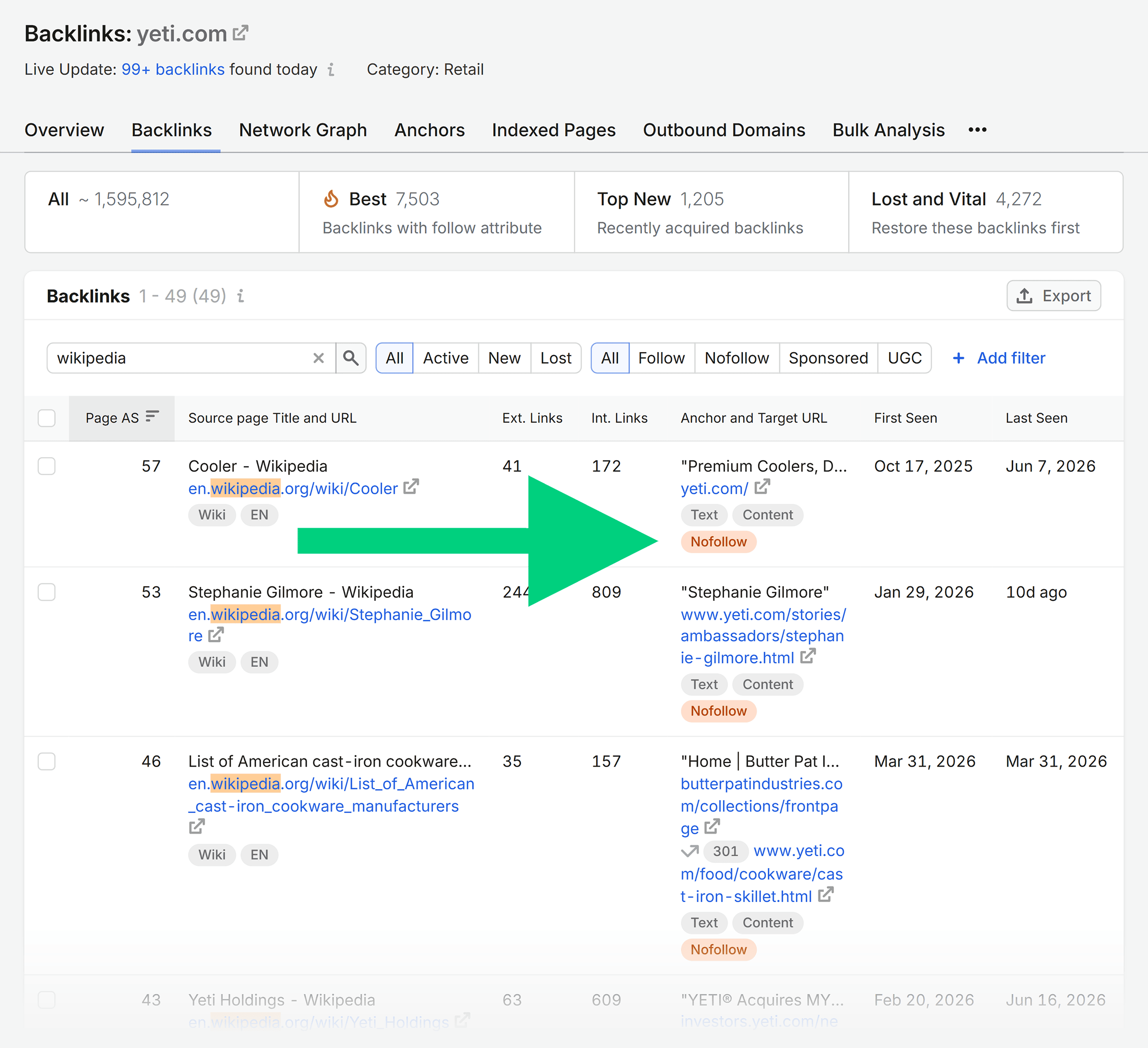The width and height of the screenshot is (1148, 1048).
Task: Check the American cast-iron cookware row checkbox
Action: tap(47, 762)
